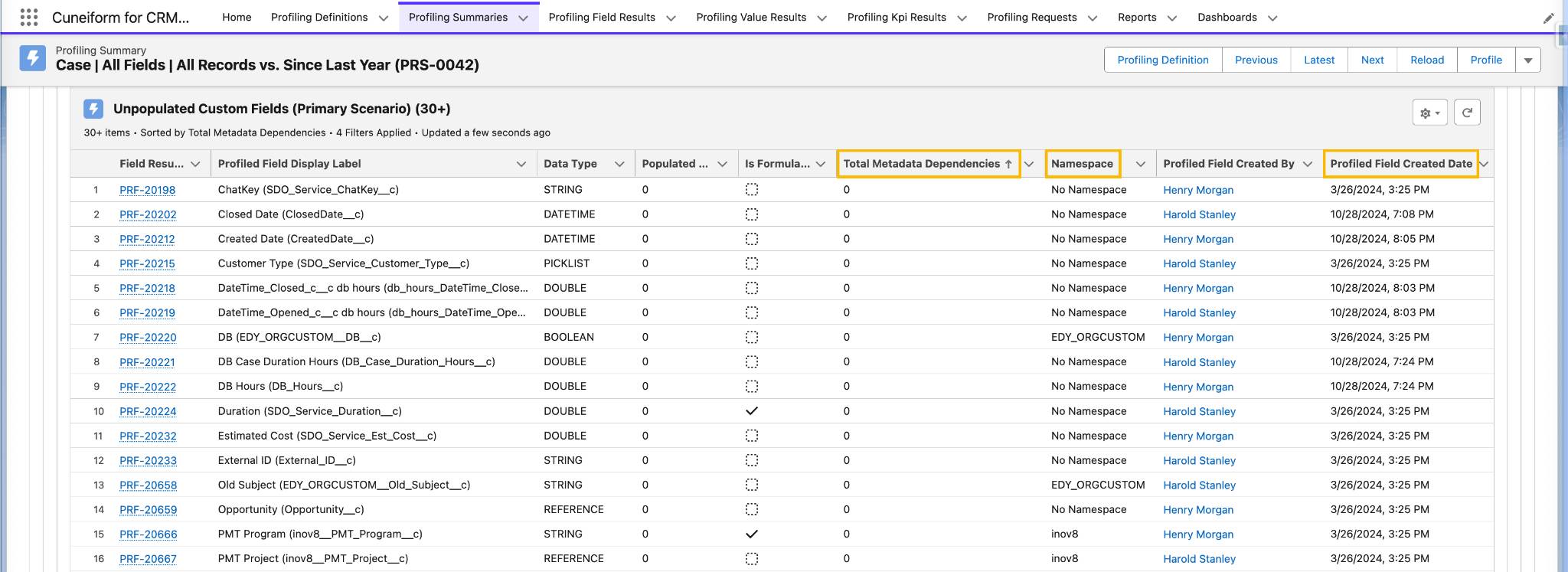Click the Previous button
Screen dimensions: 1568x572
[x=1256, y=60]
